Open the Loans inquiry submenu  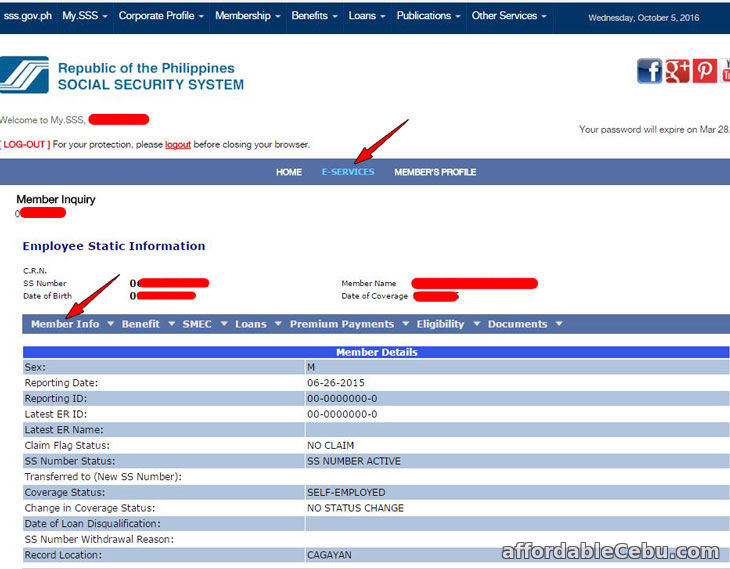click(251, 324)
